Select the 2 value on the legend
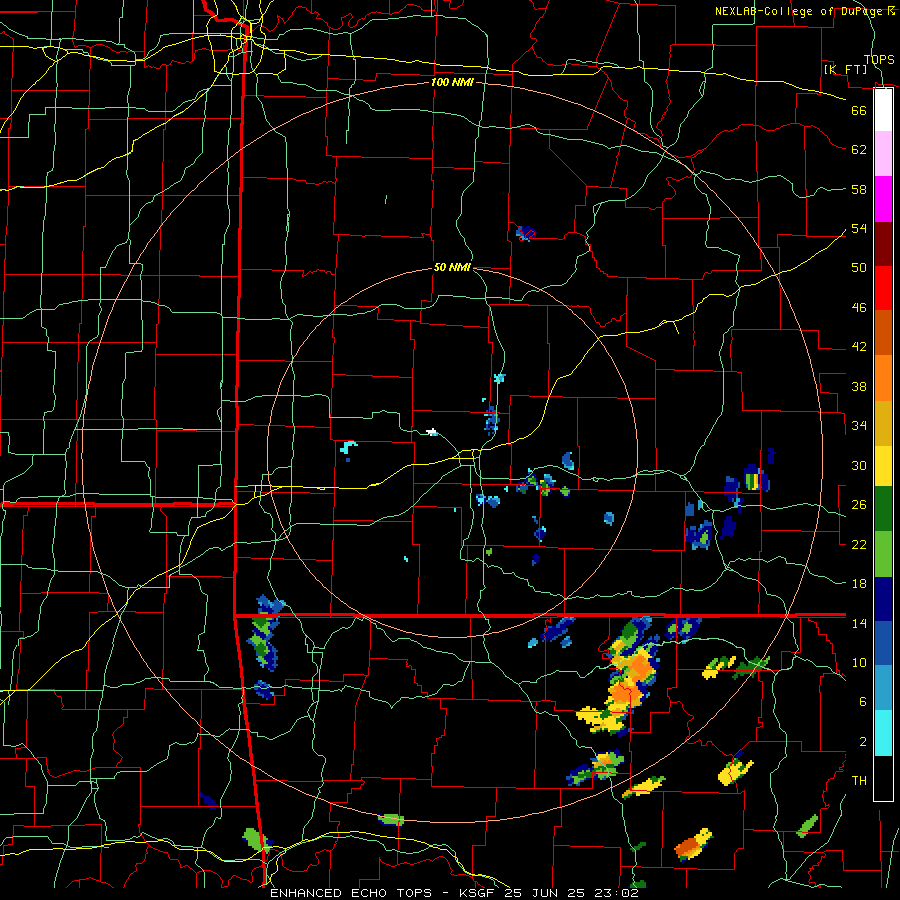This screenshot has height=900, width=900. [x=862, y=742]
